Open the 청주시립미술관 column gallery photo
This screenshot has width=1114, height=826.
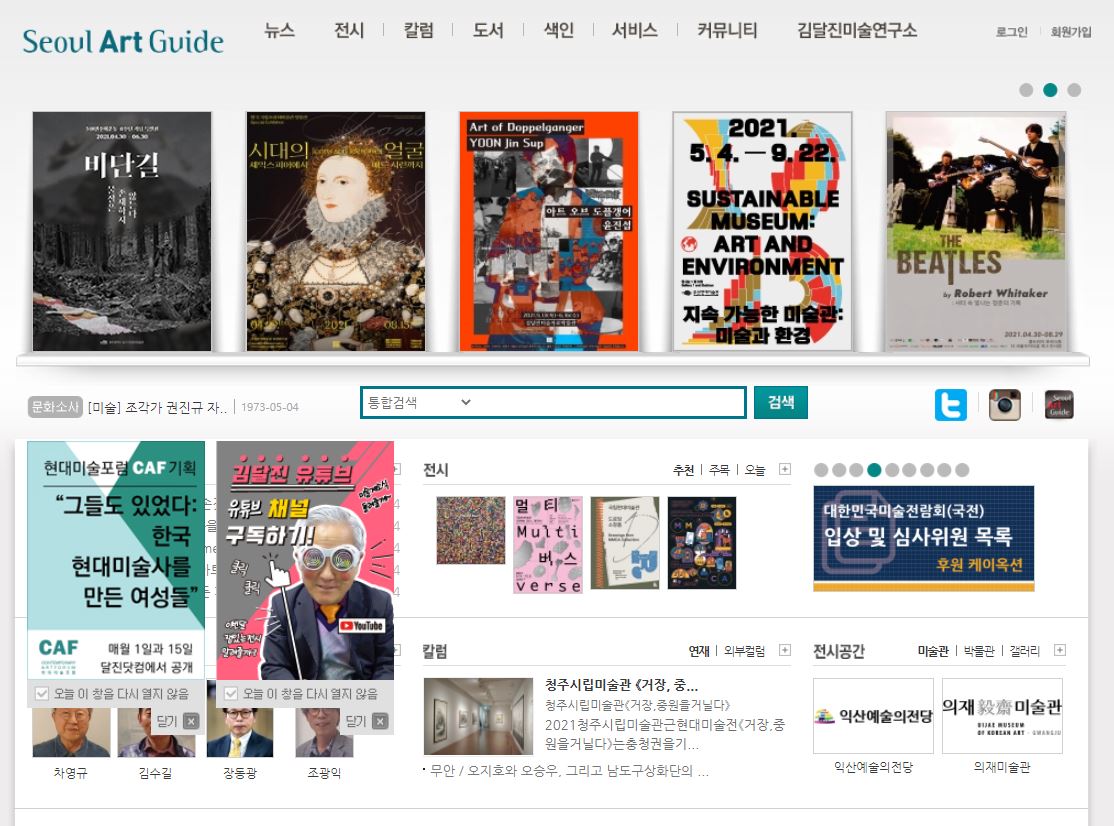point(478,716)
